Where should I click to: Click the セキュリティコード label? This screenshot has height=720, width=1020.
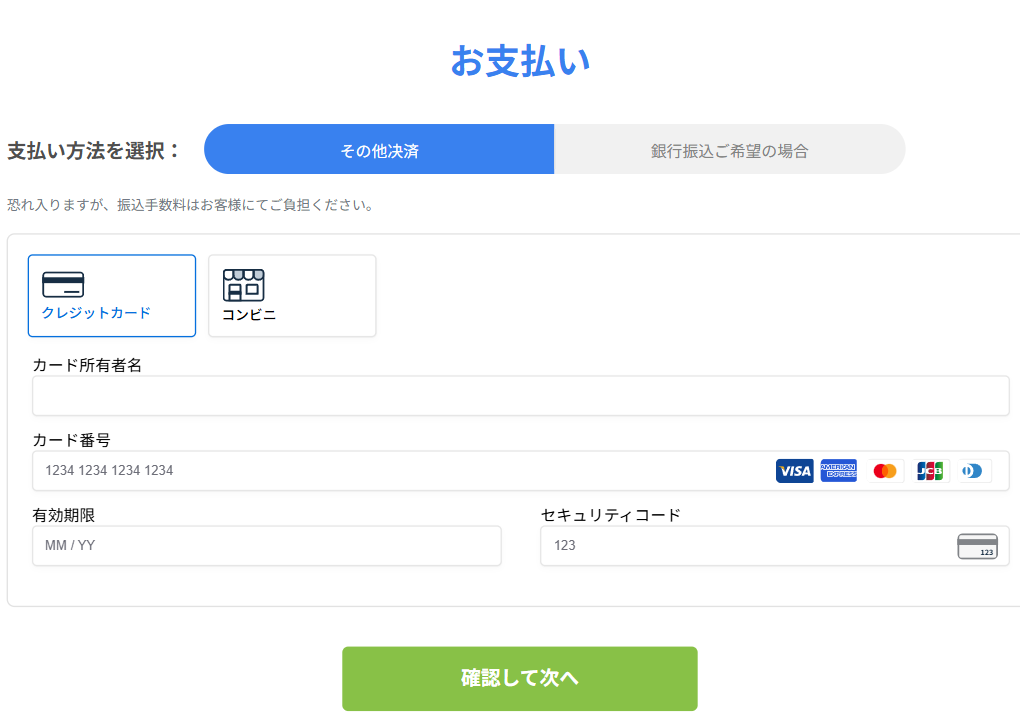[x=610, y=515]
